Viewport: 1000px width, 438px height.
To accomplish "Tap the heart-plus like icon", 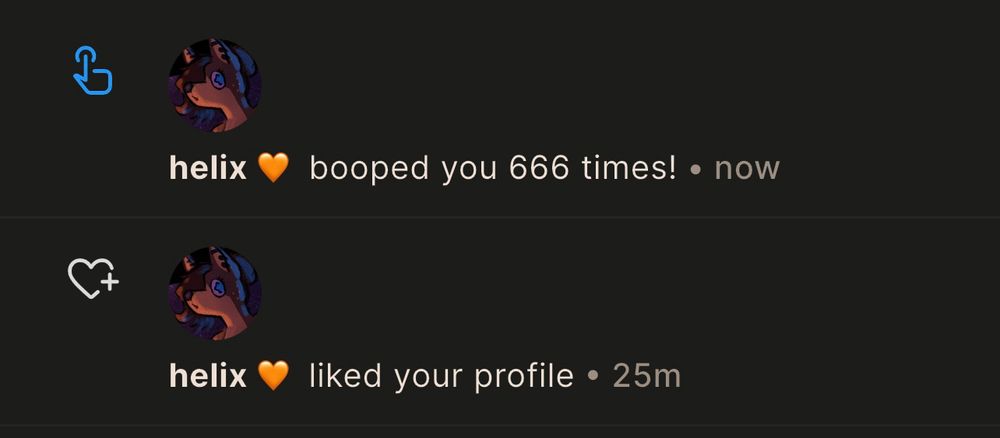I will (x=93, y=278).
